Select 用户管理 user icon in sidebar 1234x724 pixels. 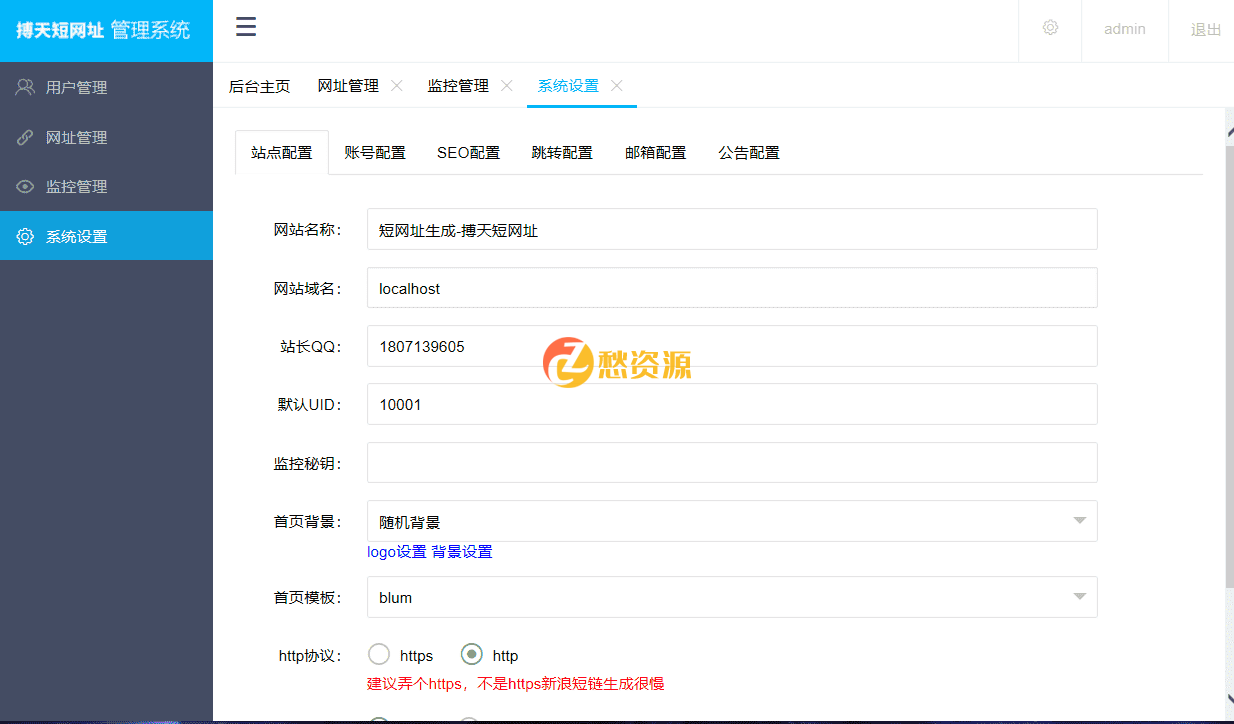[x=24, y=86]
